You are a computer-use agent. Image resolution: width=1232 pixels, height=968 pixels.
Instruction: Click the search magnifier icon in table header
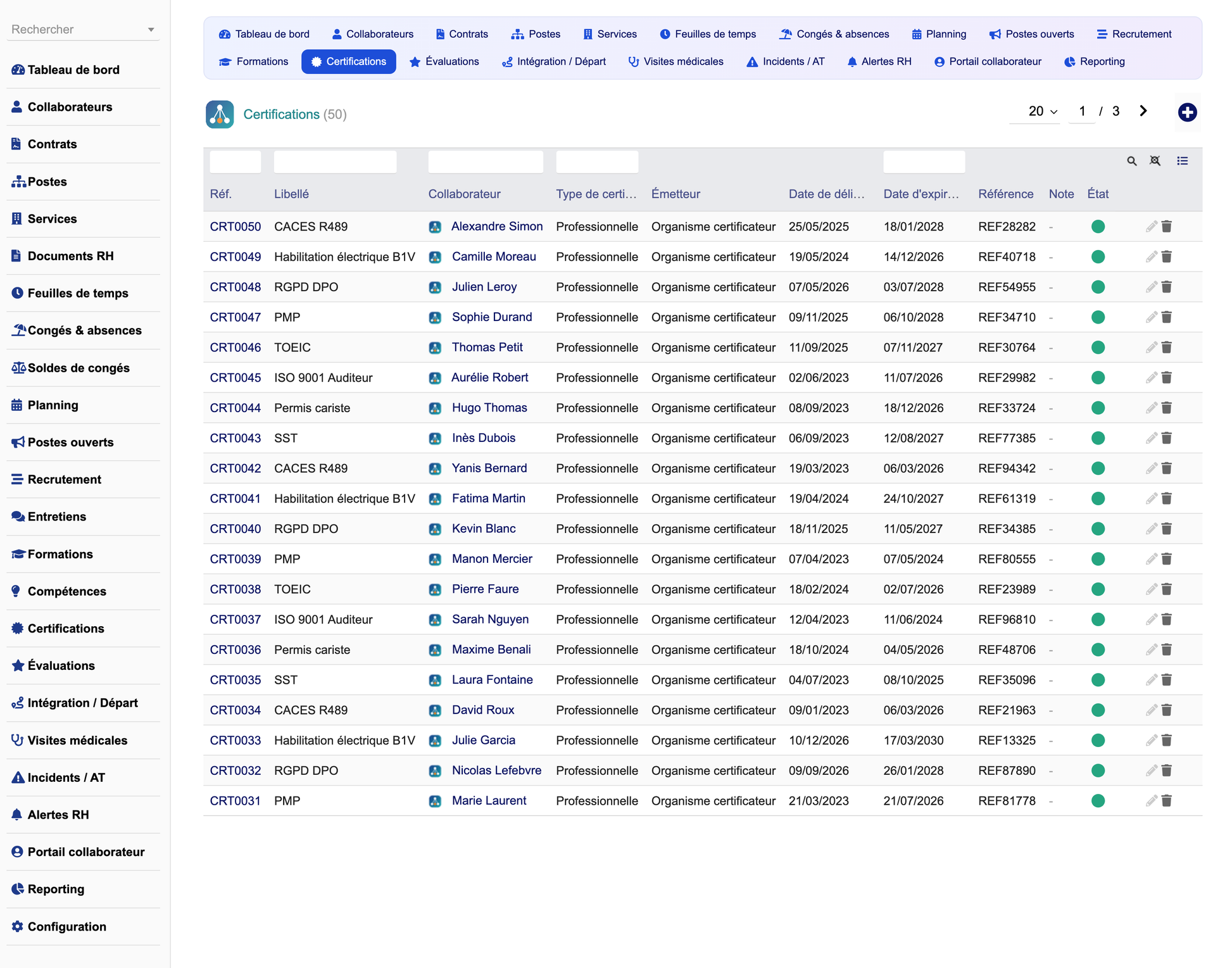coord(1132,161)
